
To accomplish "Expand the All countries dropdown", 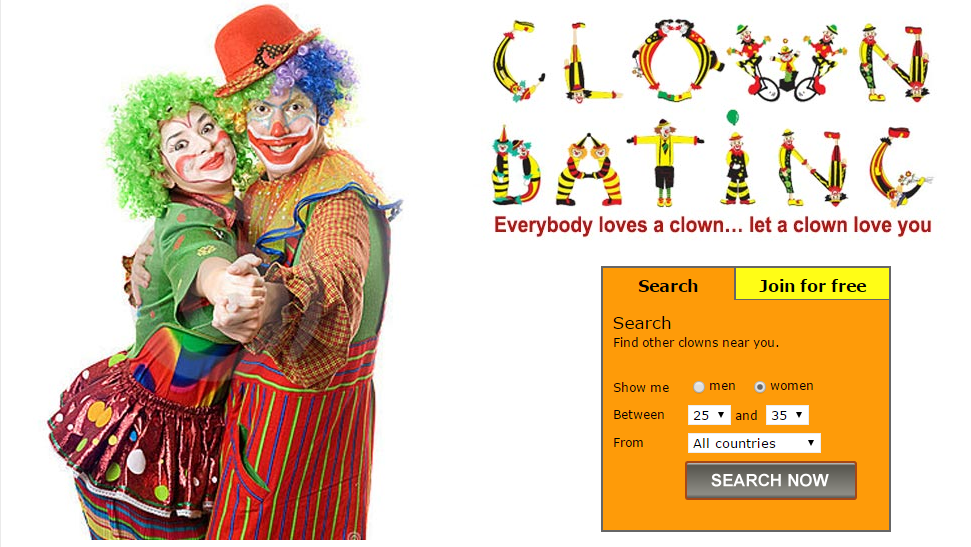I will click(x=754, y=443).
